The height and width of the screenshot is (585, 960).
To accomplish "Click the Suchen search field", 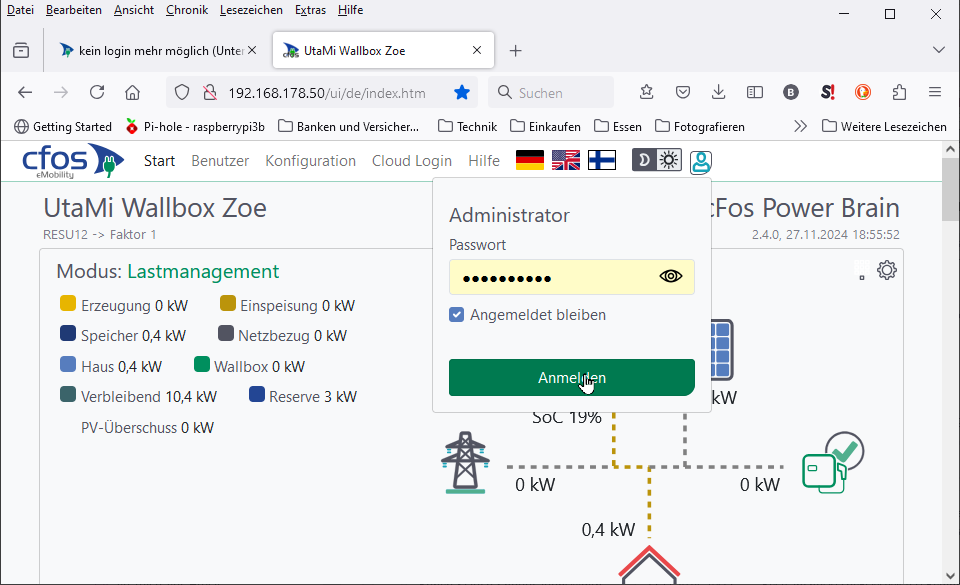I will [551, 92].
